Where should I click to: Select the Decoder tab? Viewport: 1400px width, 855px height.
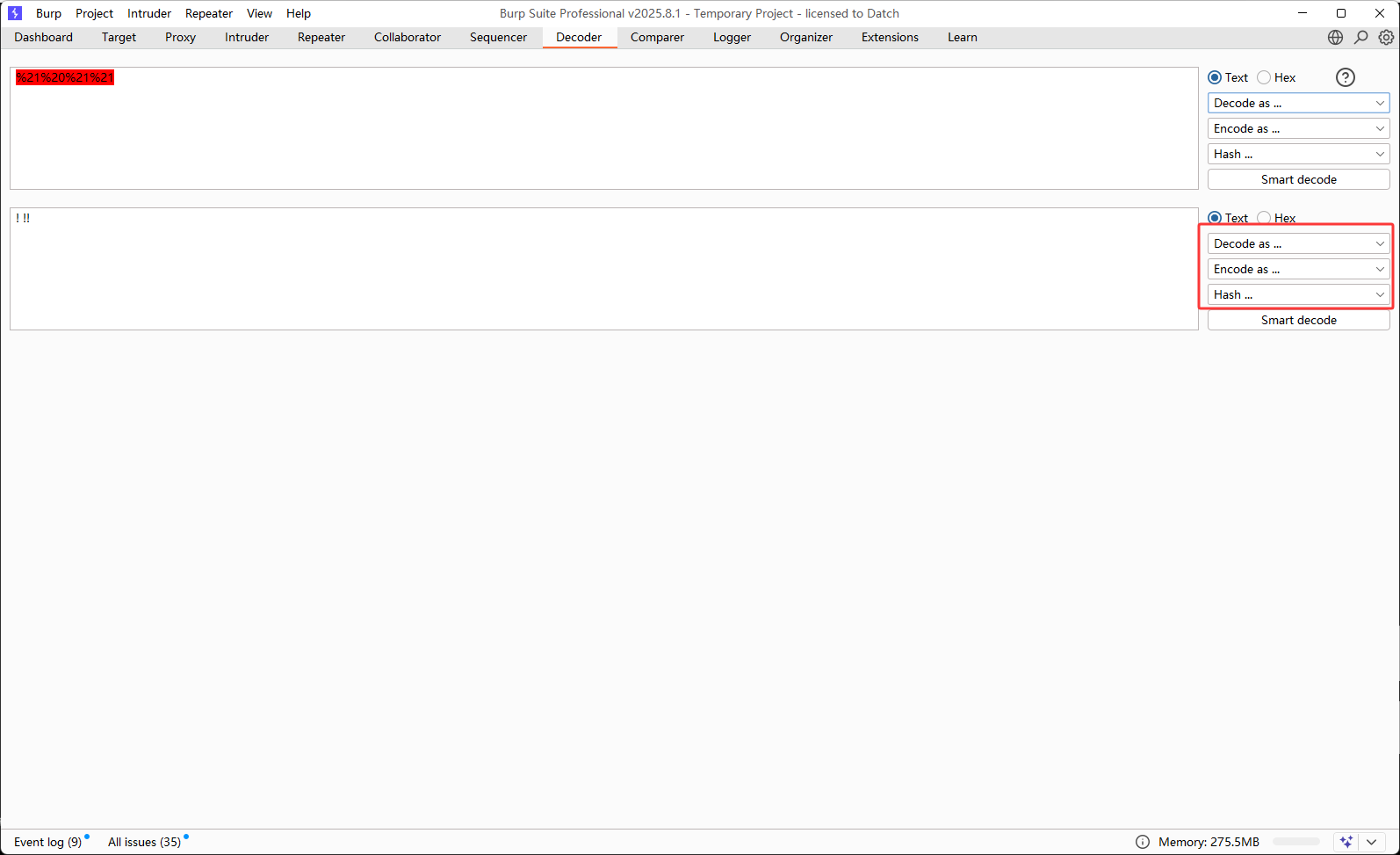[579, 37]
